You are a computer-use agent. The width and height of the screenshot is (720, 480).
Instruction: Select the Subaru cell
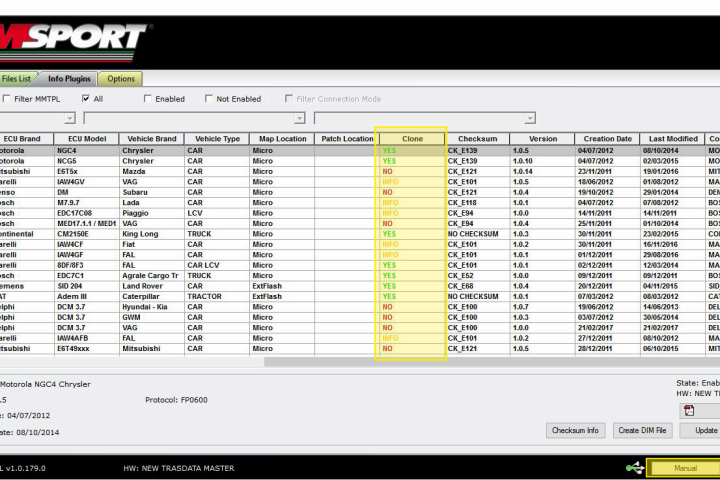pos(152,192)
